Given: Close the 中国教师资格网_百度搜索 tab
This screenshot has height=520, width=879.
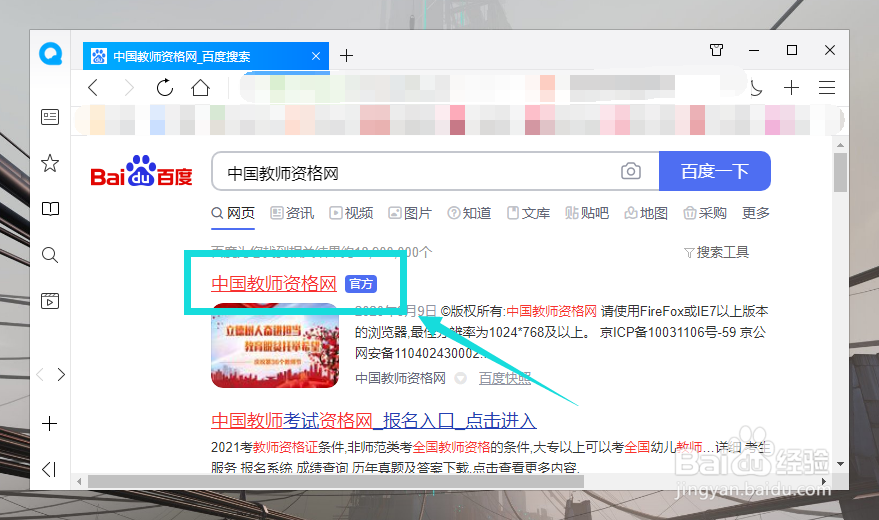Looking at the screenshot, I should click(x=316, y=56).
